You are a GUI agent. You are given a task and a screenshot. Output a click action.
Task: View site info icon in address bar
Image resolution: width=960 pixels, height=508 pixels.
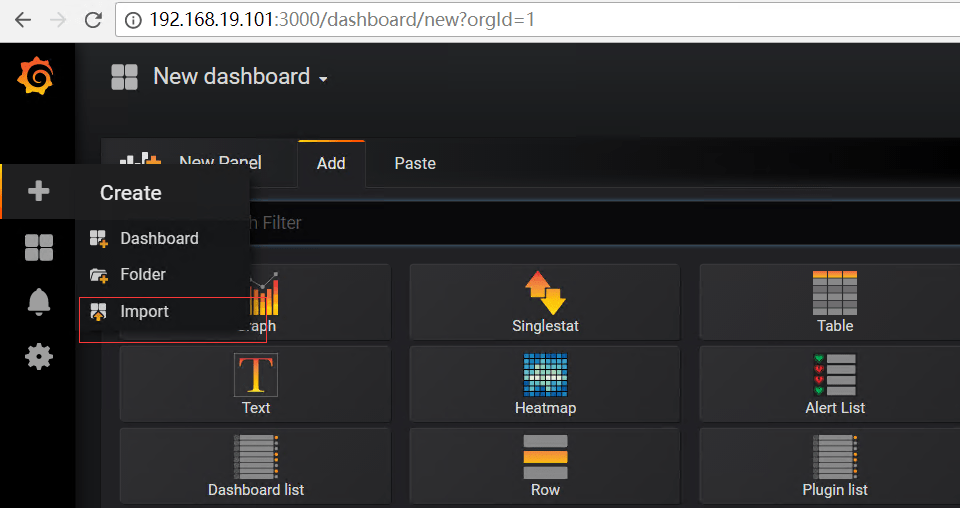[133, 20]
